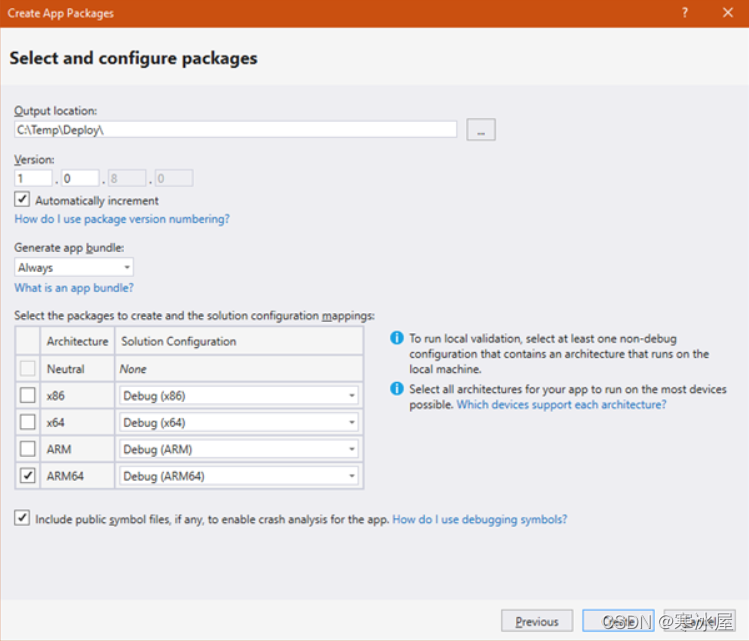Open 'How do I use debugging symbols?' link

click(x=480, y=520)
